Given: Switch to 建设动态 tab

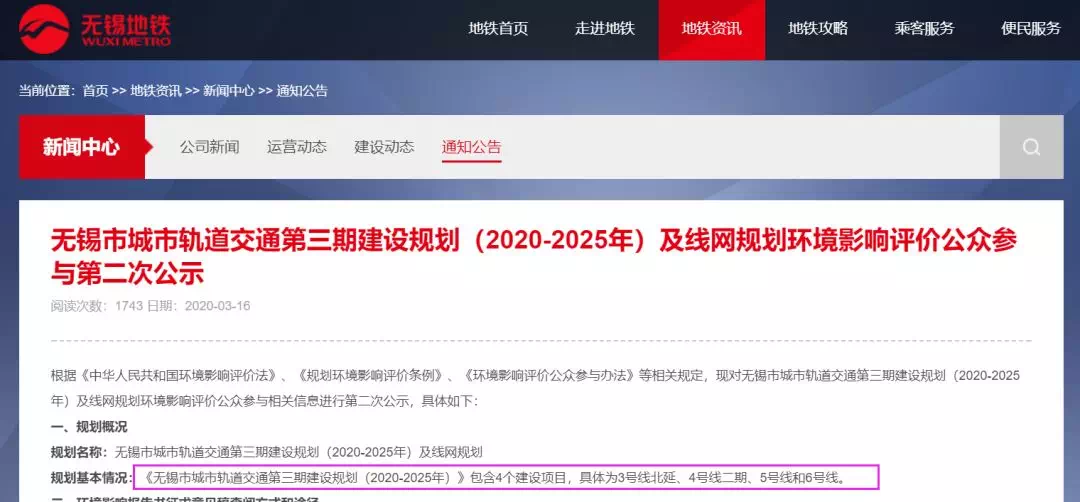Looking at the screenshot, I should point(384,147).
